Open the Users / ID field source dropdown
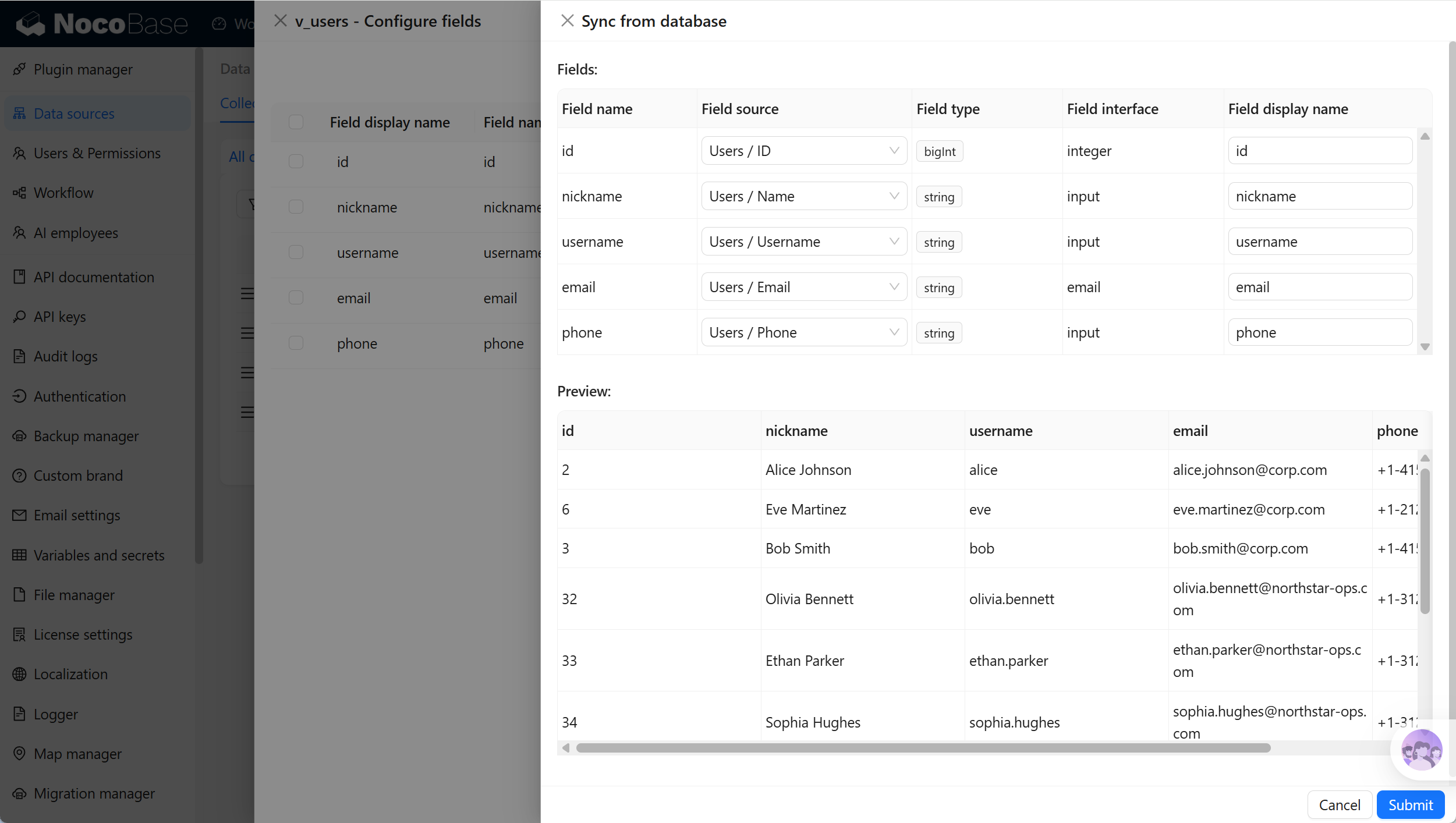1456x823 pixels. (804, 151)
